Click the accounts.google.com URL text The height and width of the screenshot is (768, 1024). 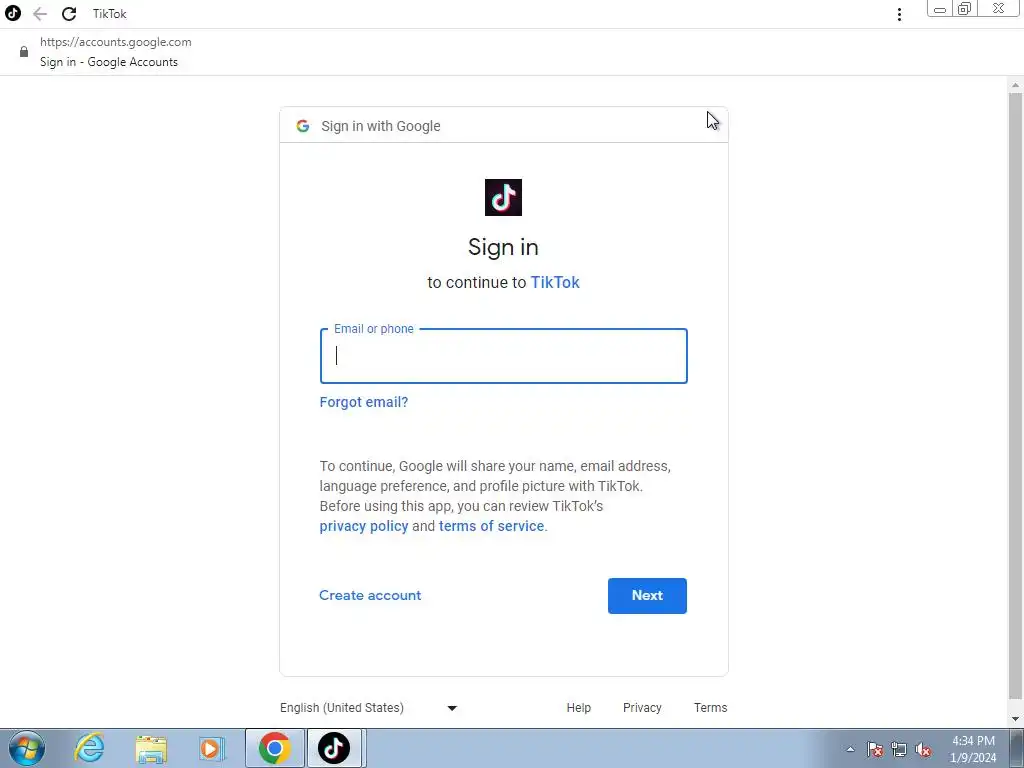click(116, 42)
